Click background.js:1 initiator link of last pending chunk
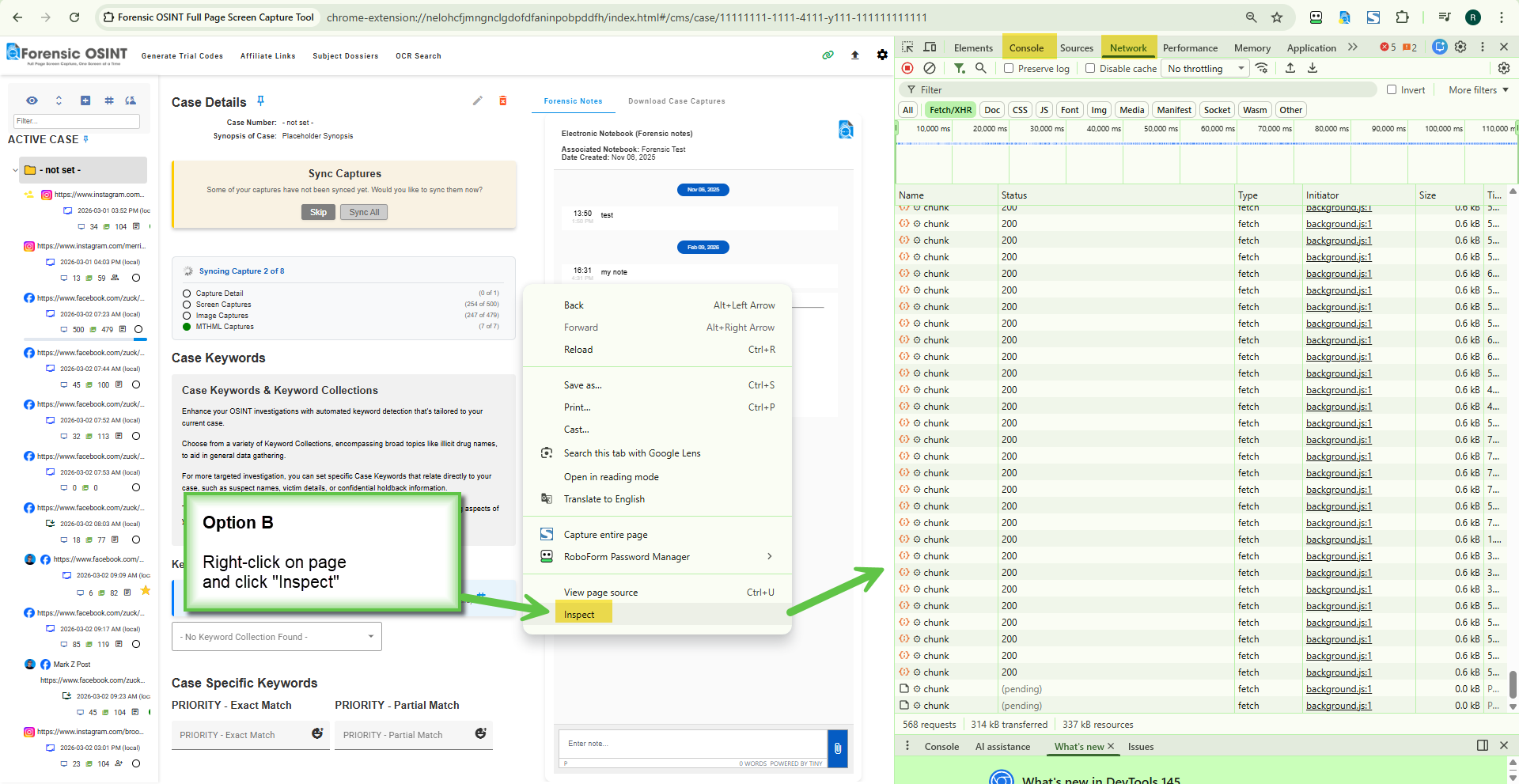The width and height of the screenshot is (1519, 784). pos(1339,706)
